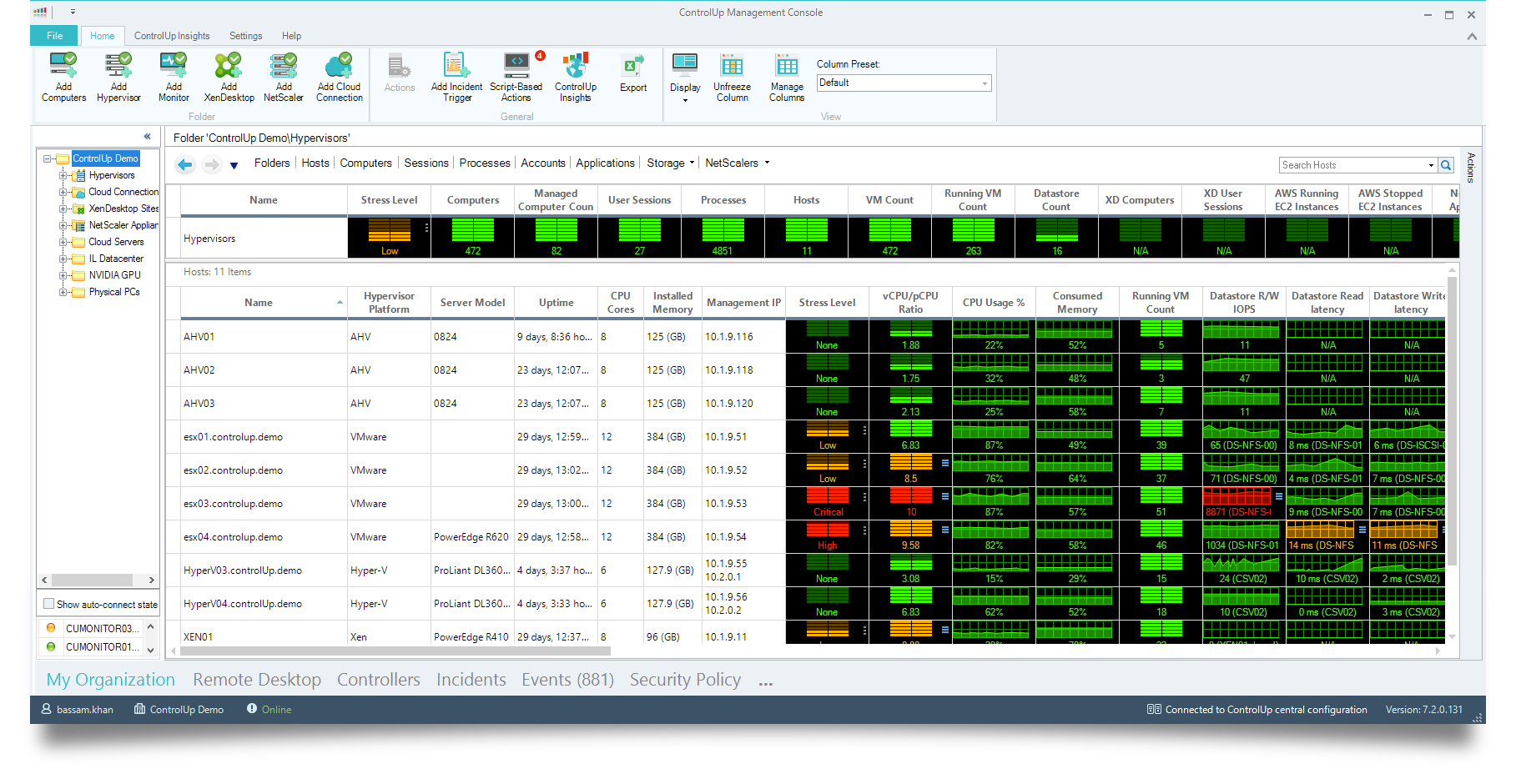The width and height of the screenshot is (1516, 784).
Task: Open the navigation history dropdown arrow
Action: click(x=234, y=165)
